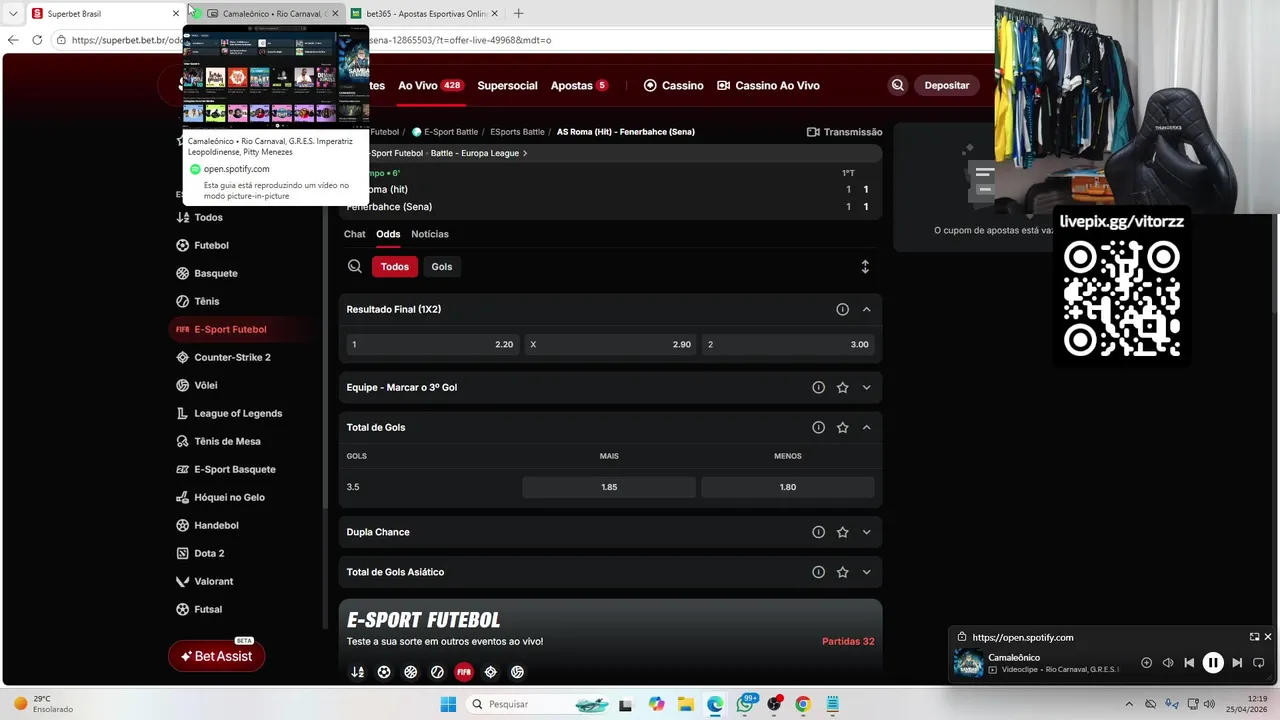Select Counter-Strike 2 in the sports sidebar

pyautogui.click(x=232, y=358)
